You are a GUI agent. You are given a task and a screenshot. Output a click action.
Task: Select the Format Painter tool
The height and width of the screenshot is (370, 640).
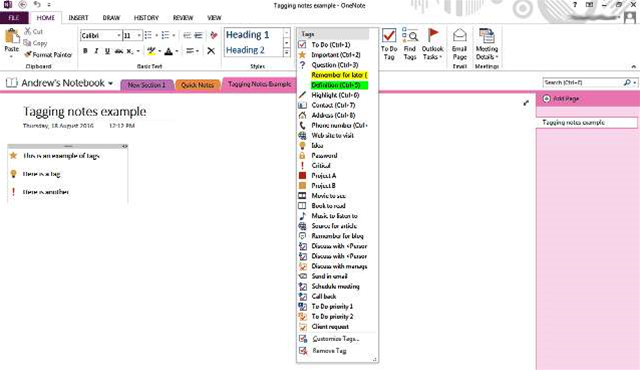48,54
